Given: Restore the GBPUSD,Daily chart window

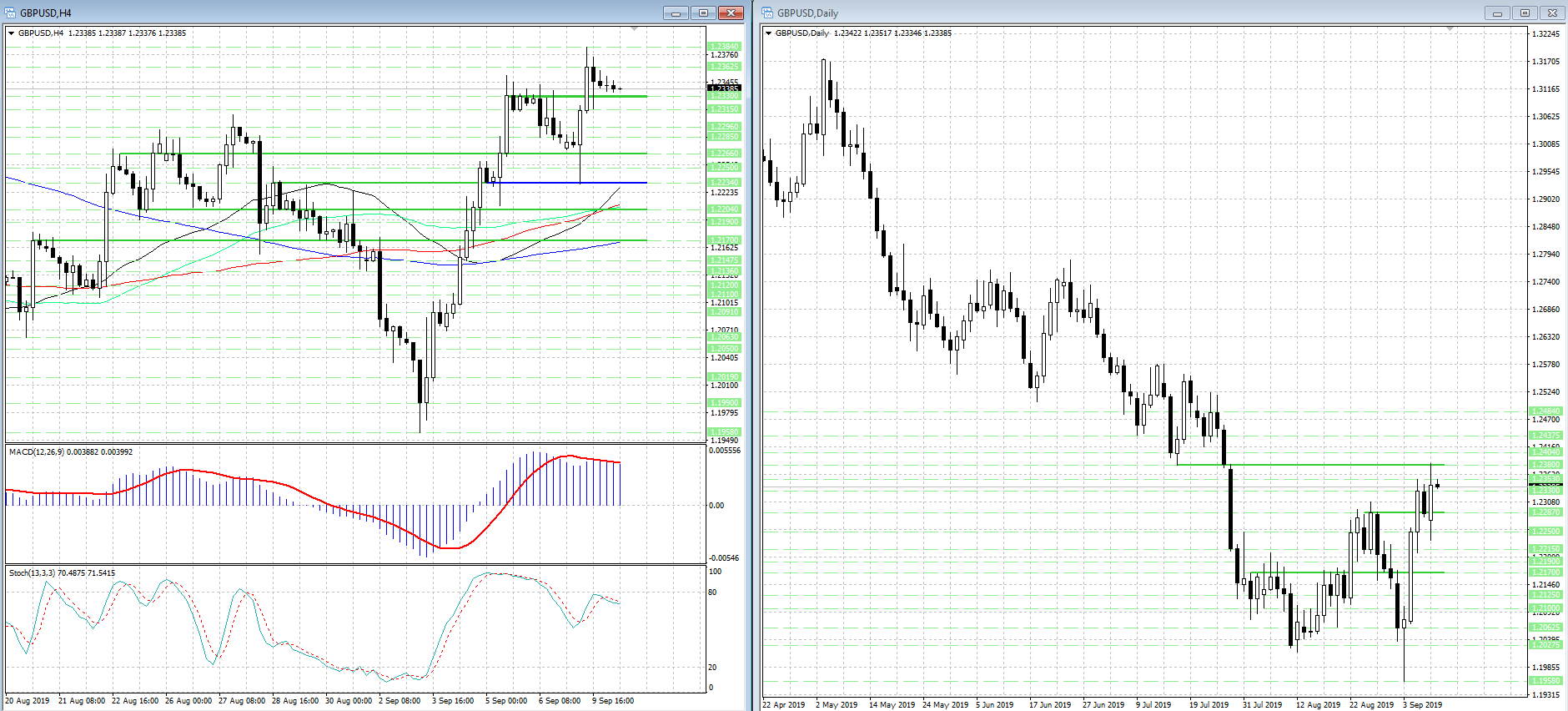Looking at the screenshot, I should [1525, 13].
